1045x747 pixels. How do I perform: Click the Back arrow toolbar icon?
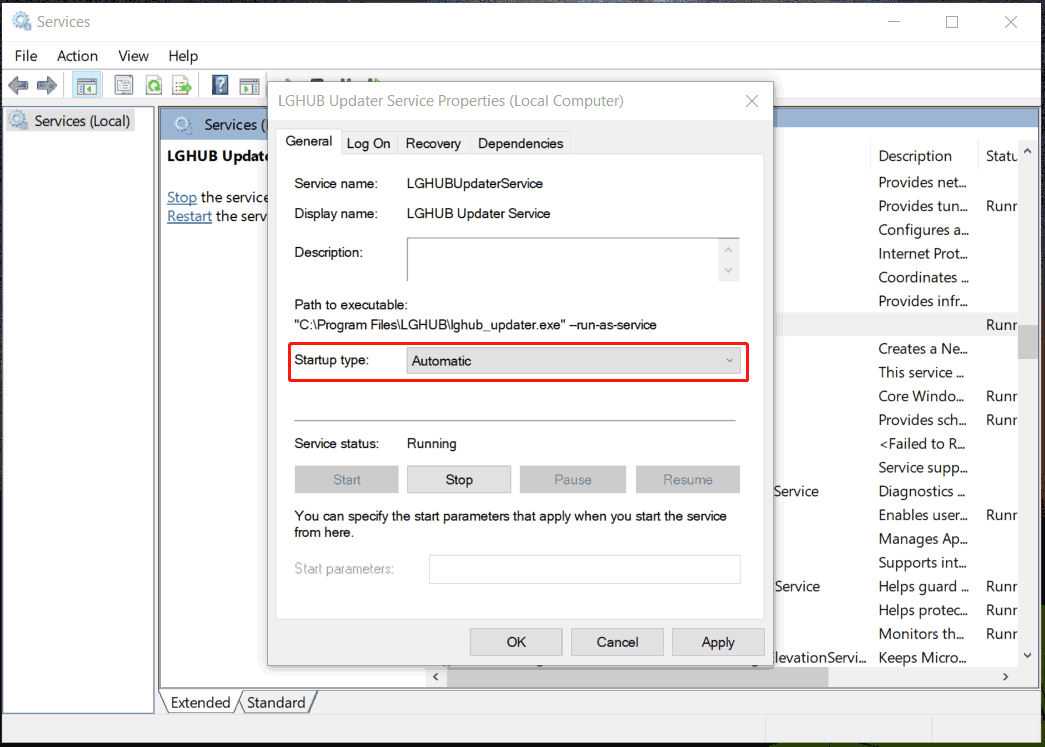coord(18,86)
